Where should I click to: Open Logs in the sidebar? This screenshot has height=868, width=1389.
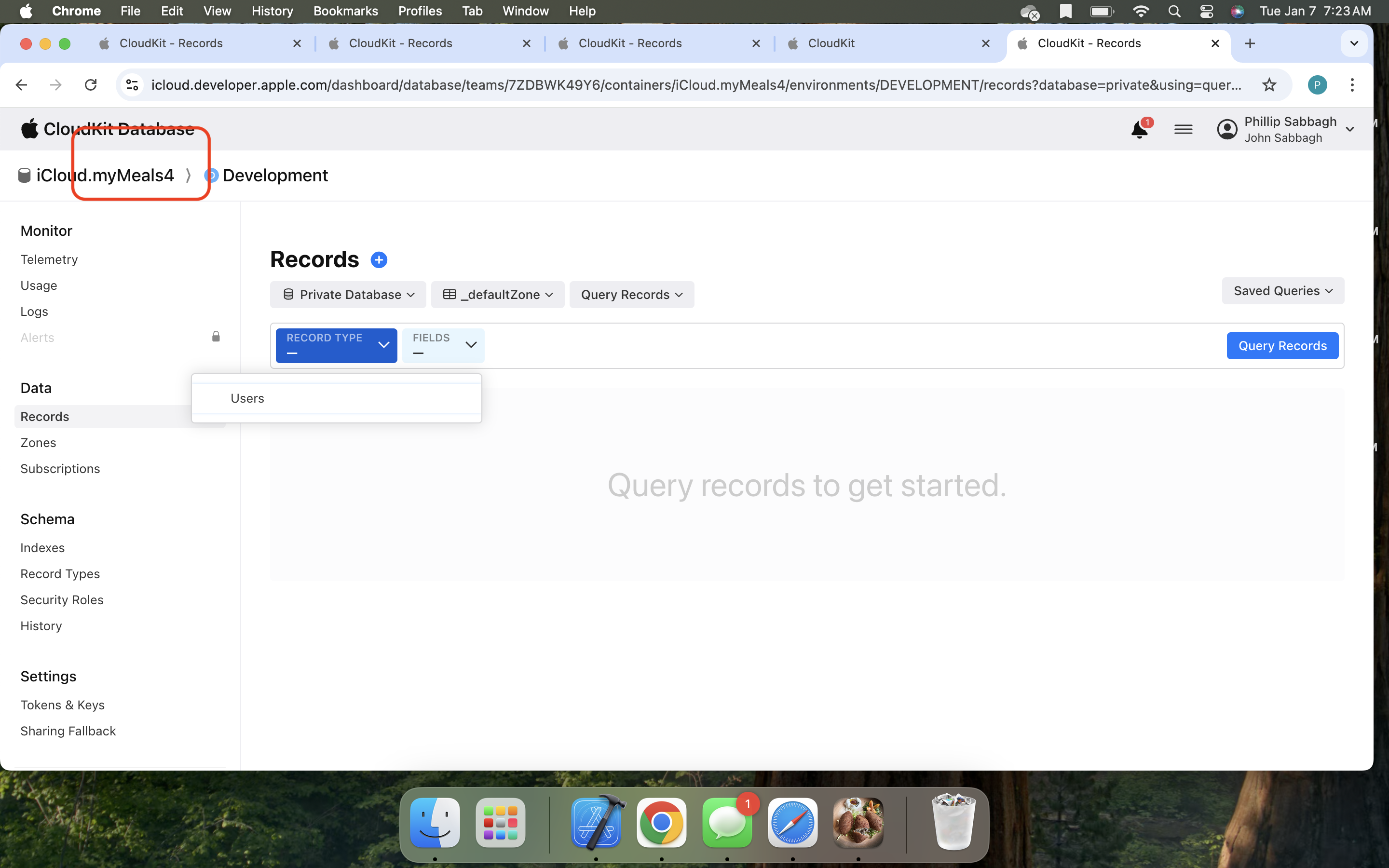(34, 312)
